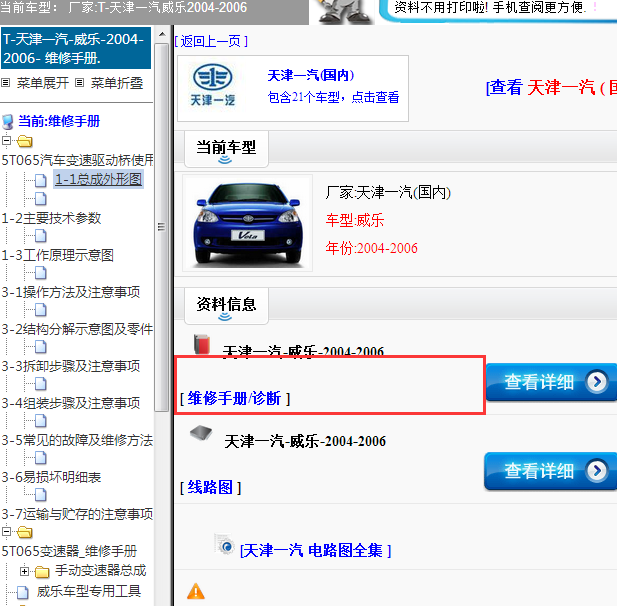Screen dimensions: 617x606
Task: Click the red book icon for repair manual
Action: (x=202, y=344)
